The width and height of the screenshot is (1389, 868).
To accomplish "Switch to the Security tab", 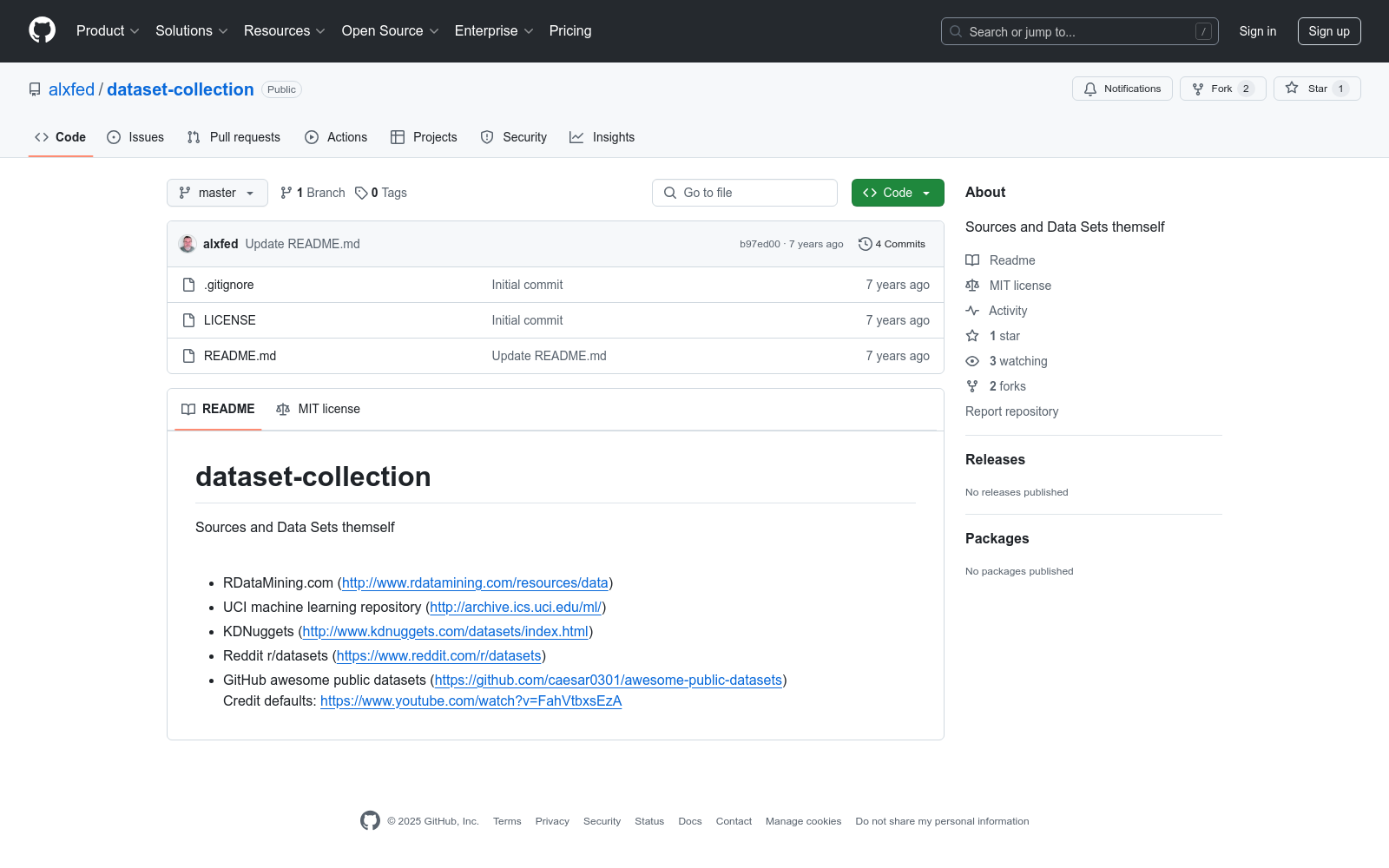I will [514, 137].
